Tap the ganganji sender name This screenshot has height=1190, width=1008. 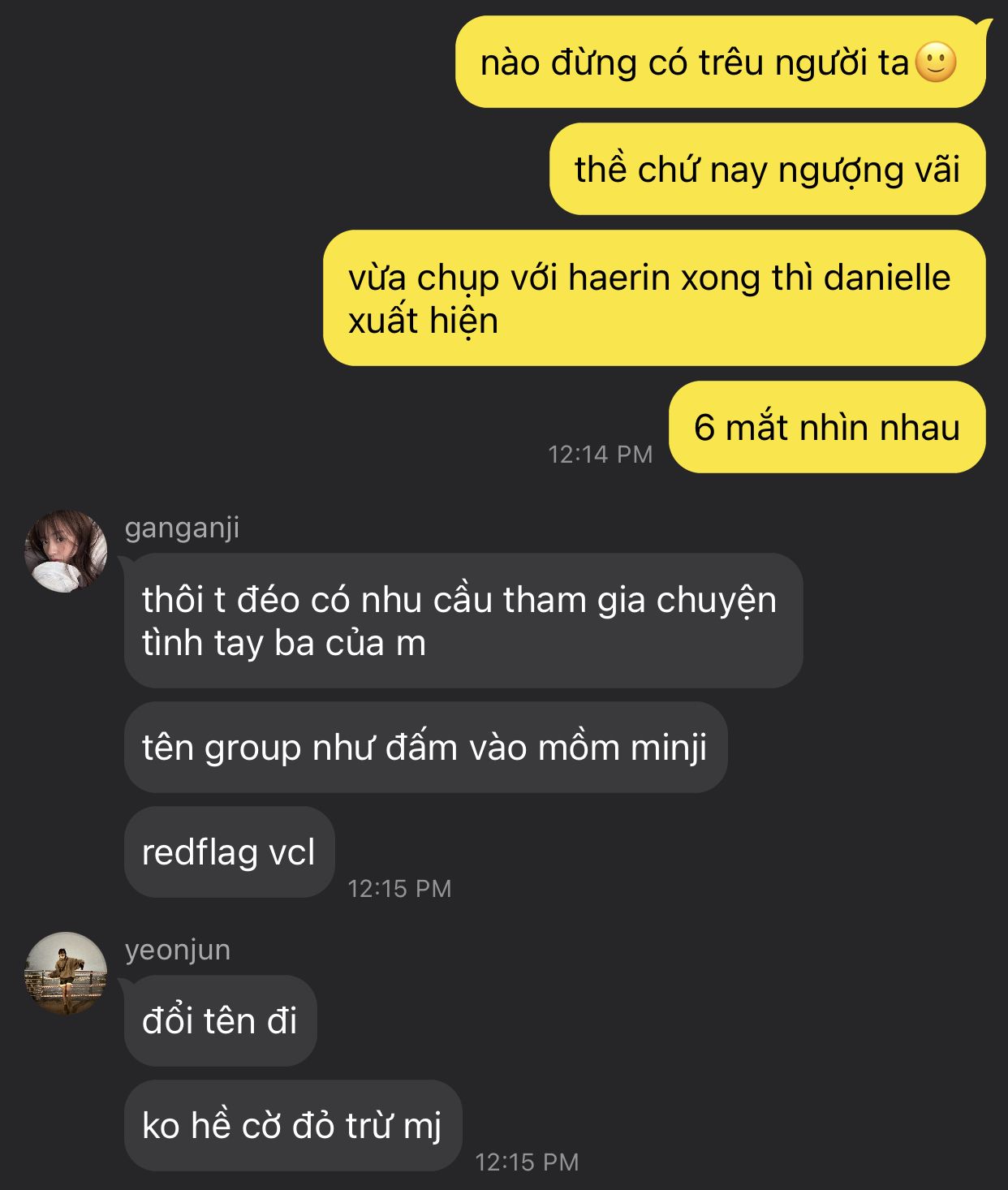(182, 528)
